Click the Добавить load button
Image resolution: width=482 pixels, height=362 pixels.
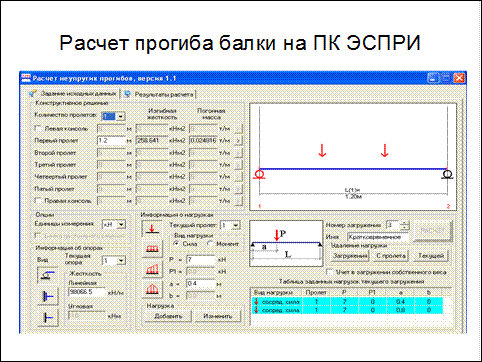click(169, 316)
